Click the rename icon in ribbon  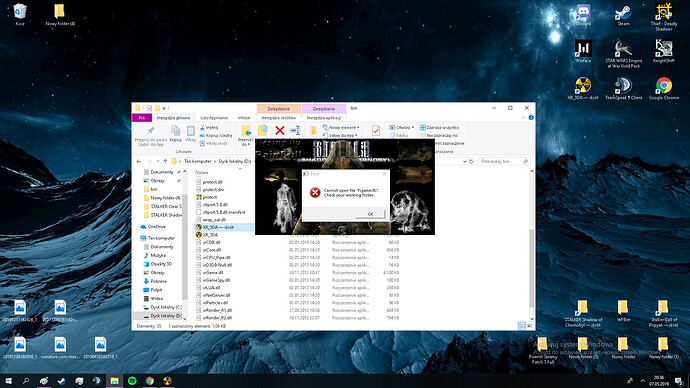point(295,130)
